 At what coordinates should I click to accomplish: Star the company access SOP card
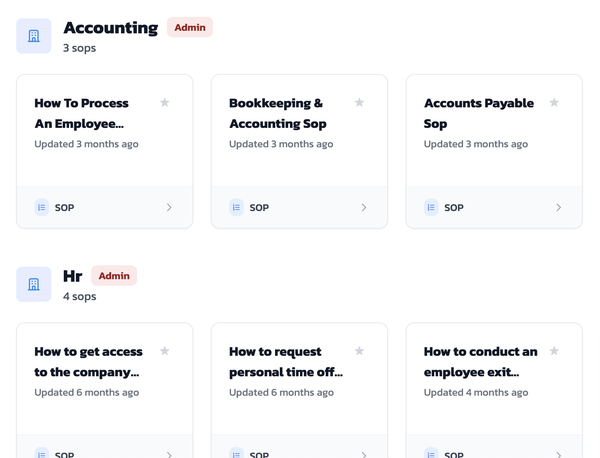[165, 351]
